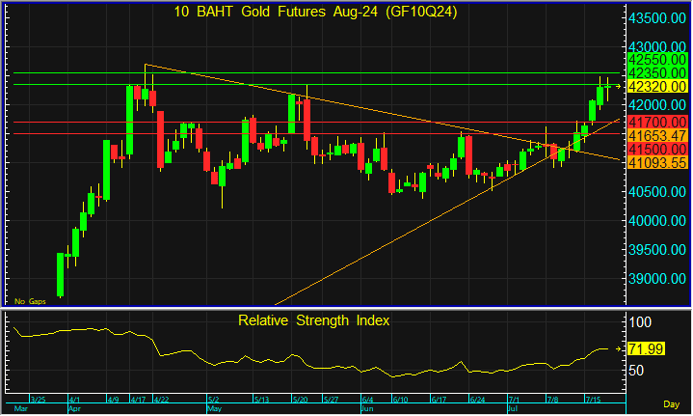Viewport: 693px width, 416px height.
Task: Click the Jun month label on the time axis
Action: point(366,410)
